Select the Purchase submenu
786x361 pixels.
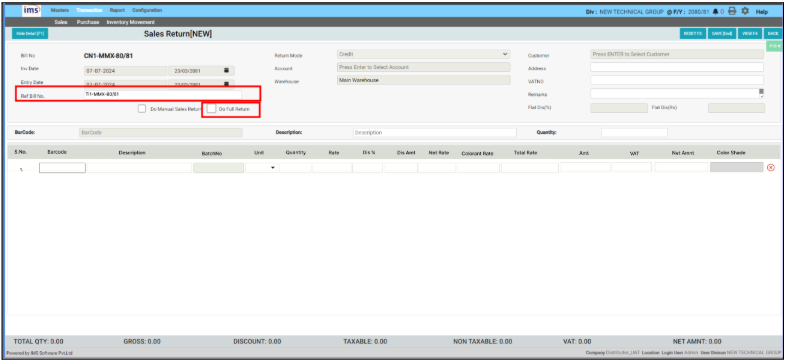88,22
